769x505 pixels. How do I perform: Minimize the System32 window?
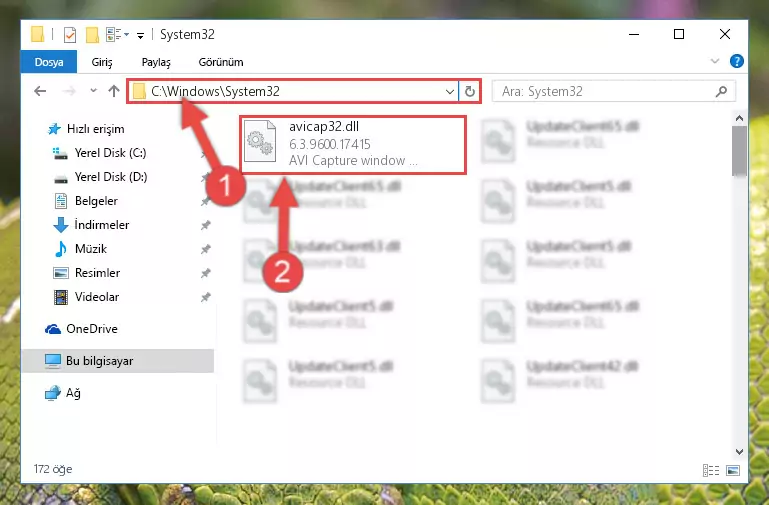pyautogui.click(x=634, y=34)
